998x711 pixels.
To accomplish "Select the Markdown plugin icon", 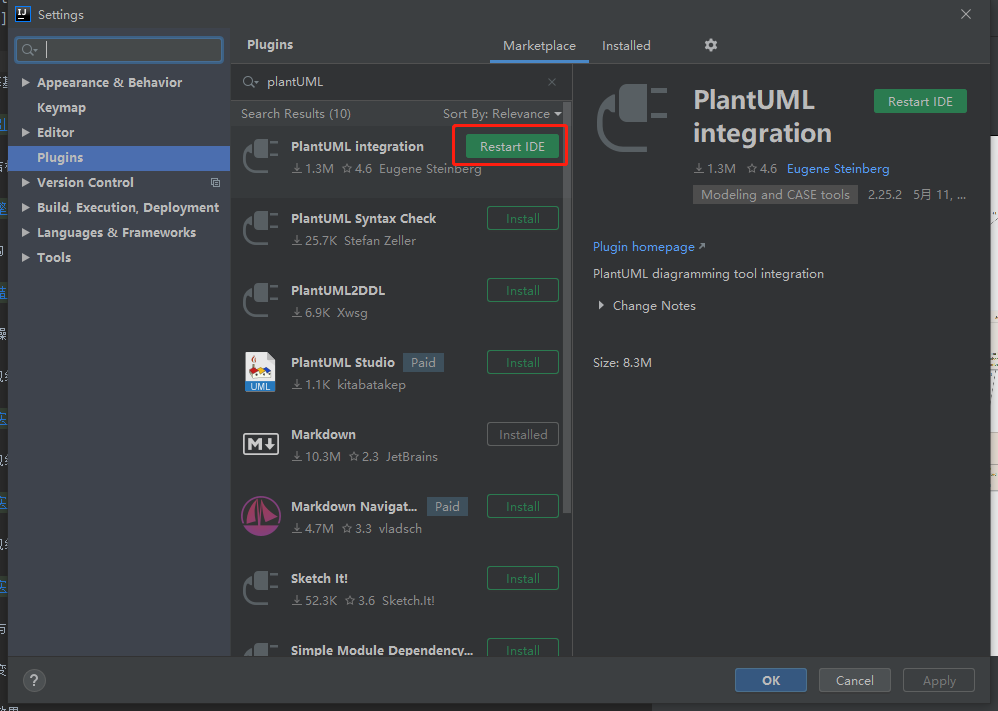I will (261, 444).
